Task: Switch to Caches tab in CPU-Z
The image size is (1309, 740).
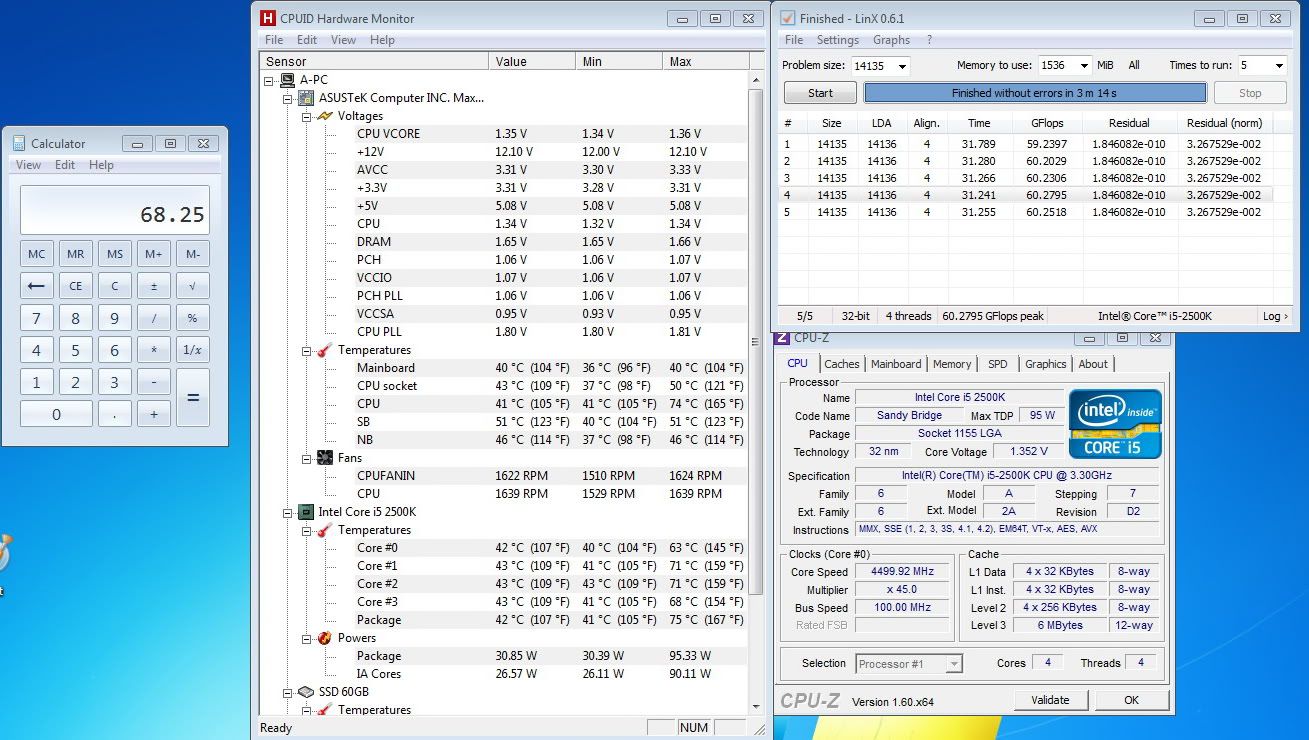Action: click(842, 364)
